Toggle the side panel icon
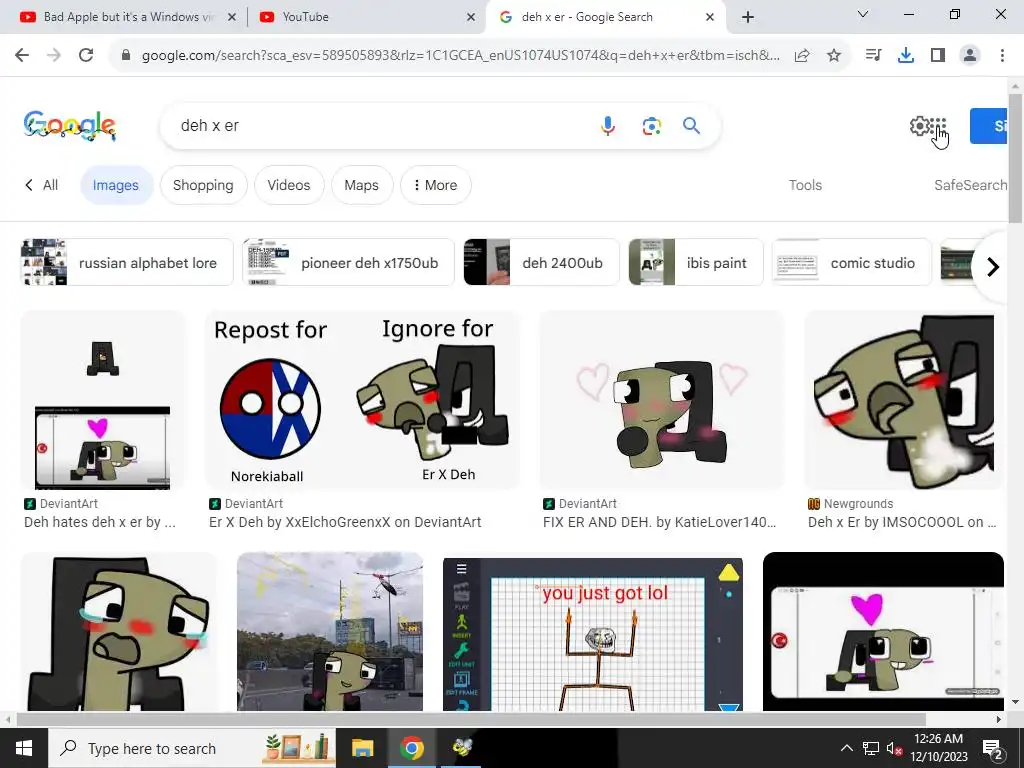The image size is (1024, 768). point(938,56)
